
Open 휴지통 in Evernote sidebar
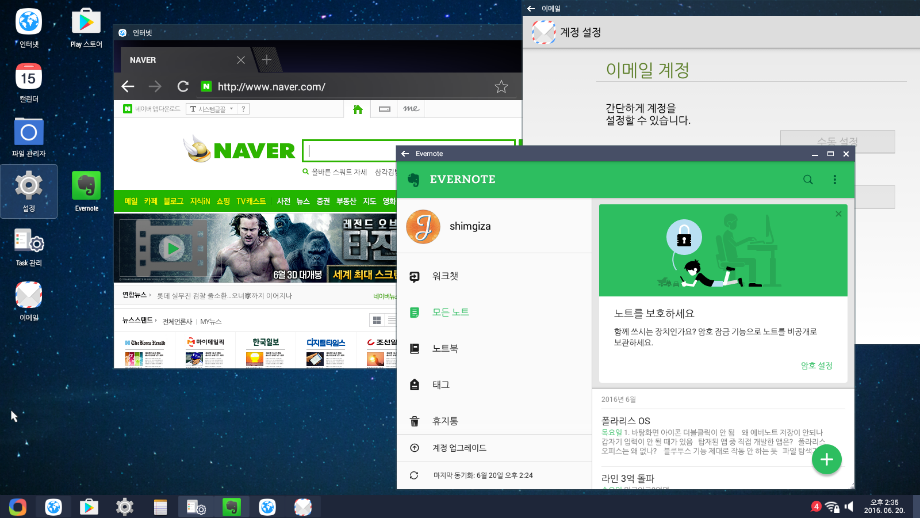click(494, 421)
